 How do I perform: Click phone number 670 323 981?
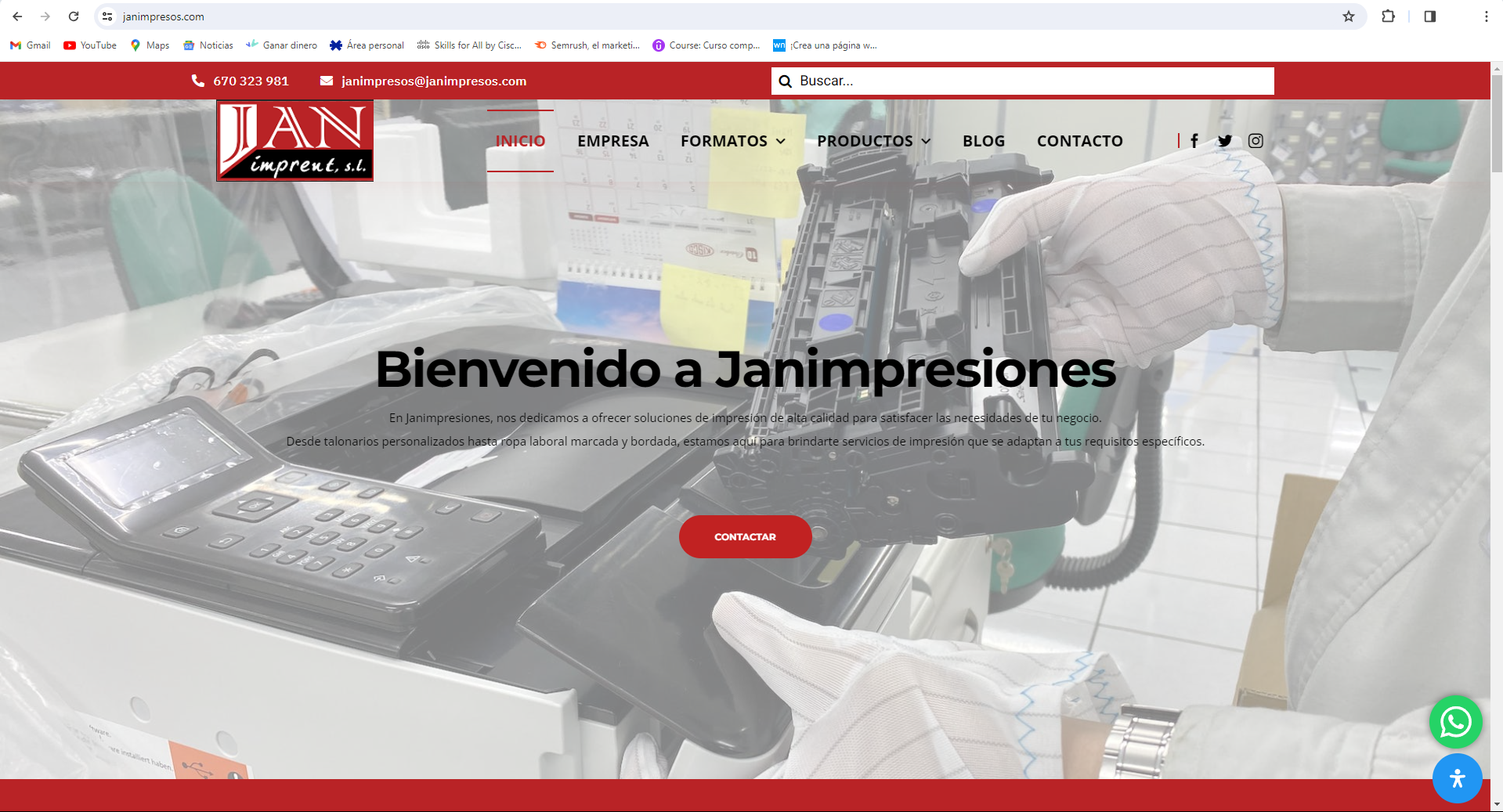point(251,81)
